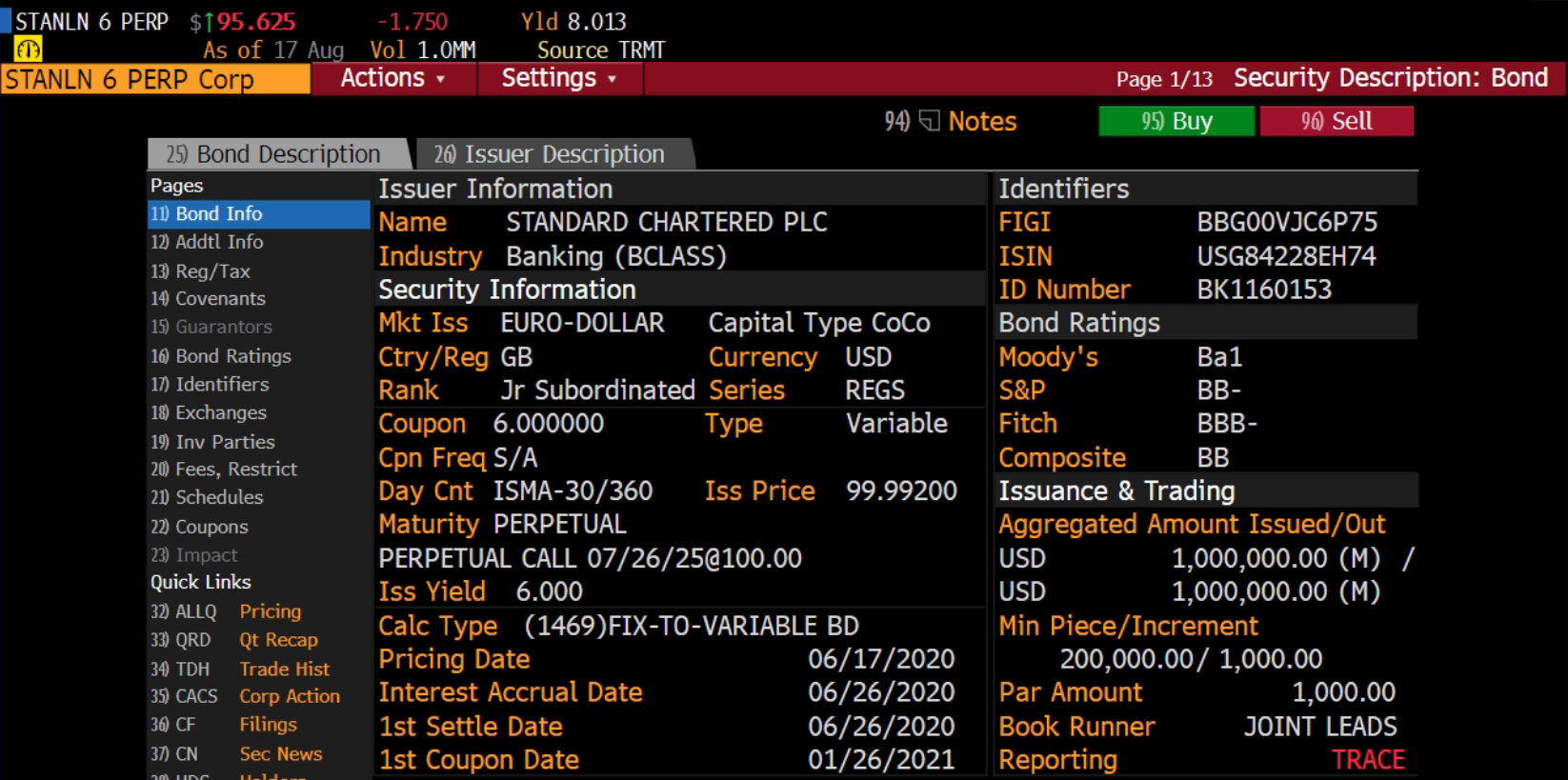Click the 1st Coupon Date 01/26/2021

(881, 760)
